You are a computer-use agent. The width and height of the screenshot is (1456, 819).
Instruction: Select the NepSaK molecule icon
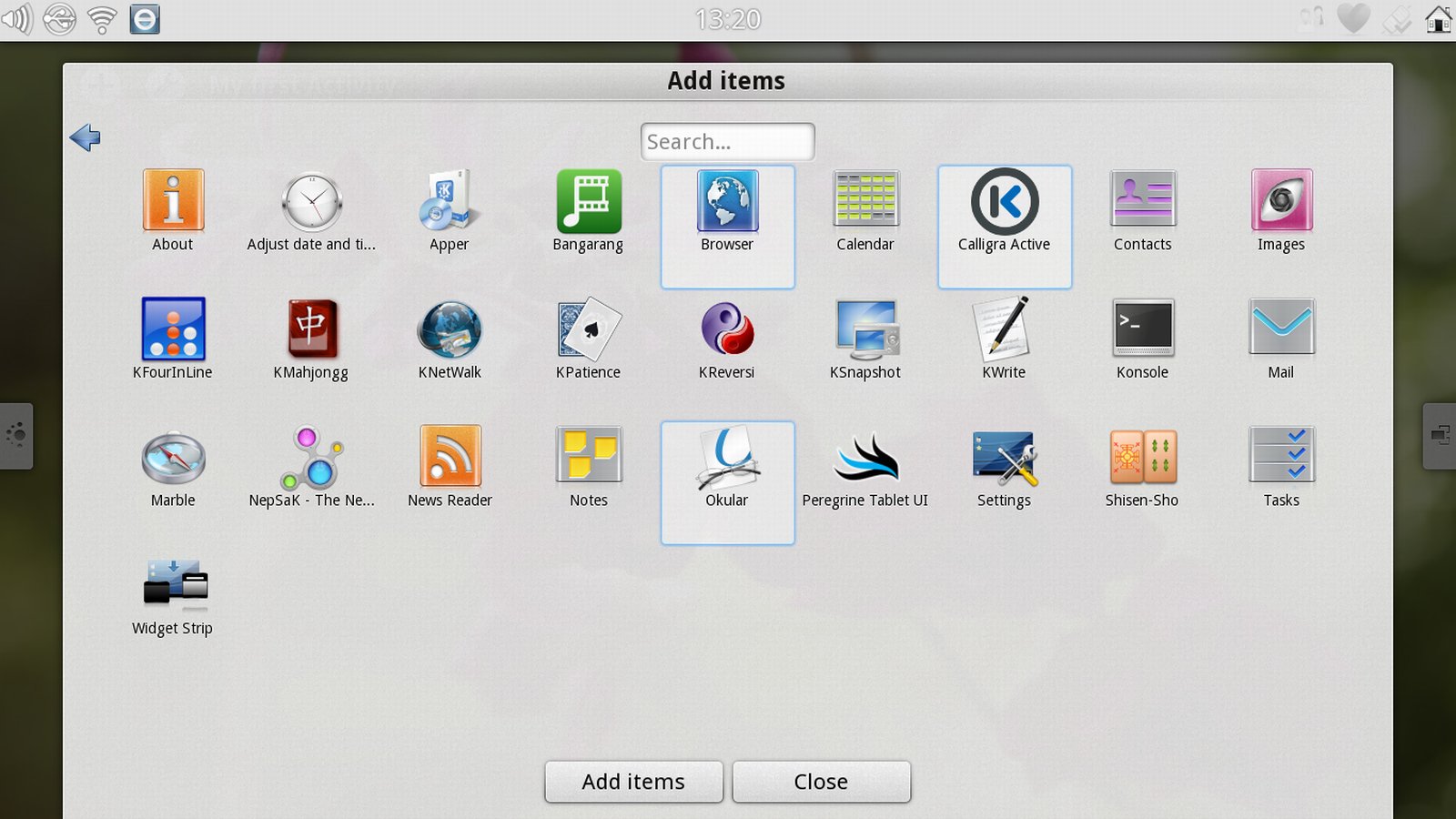tap(311, 457)
